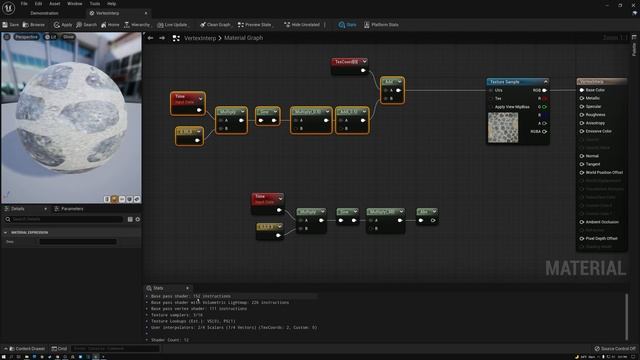
Task: Open the Help menu
Action: point(111,4)
